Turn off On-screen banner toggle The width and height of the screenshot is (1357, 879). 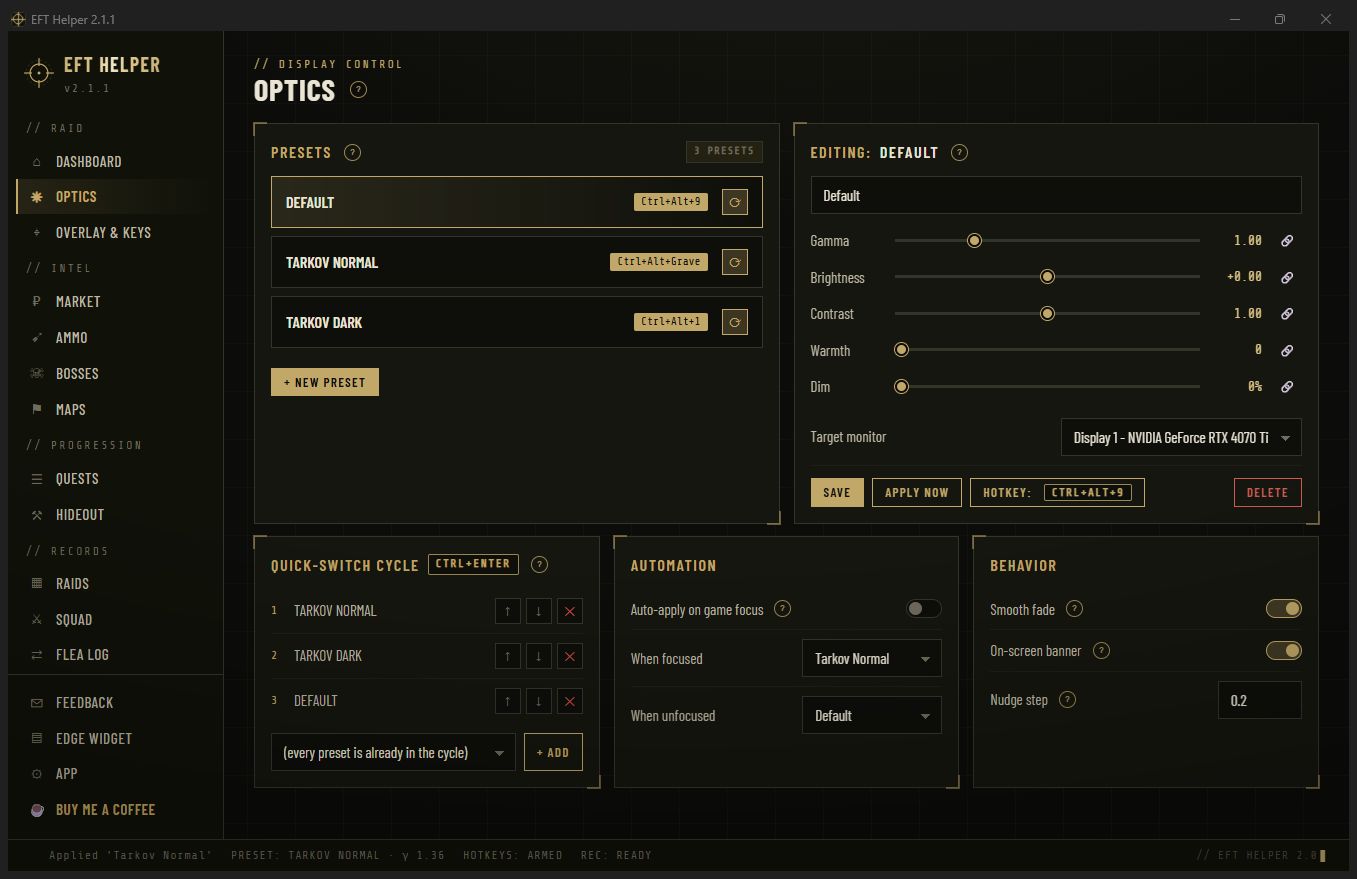coord(1283,651)
